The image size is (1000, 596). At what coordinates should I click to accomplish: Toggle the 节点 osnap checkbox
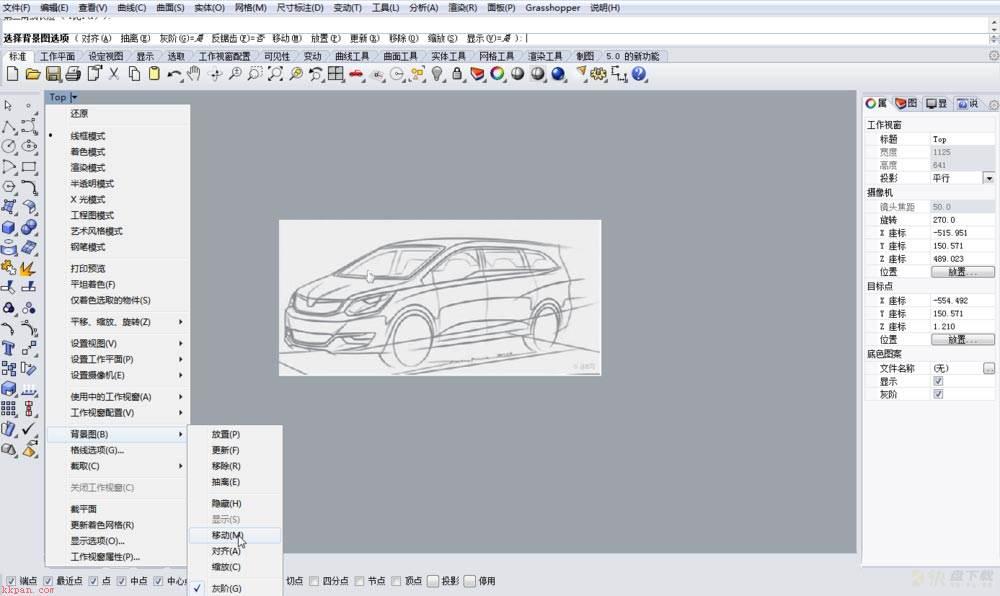(x=359, y=581)
